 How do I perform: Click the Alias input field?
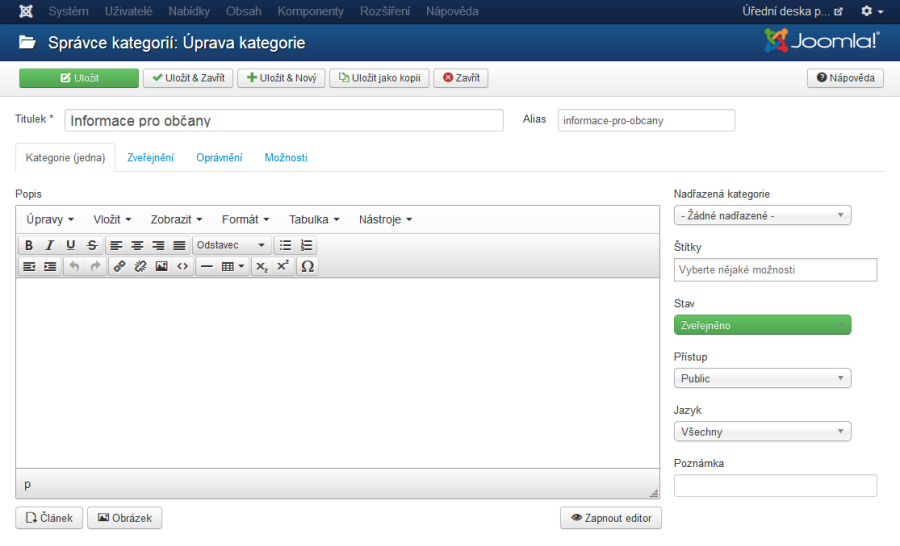coord(646,121)
